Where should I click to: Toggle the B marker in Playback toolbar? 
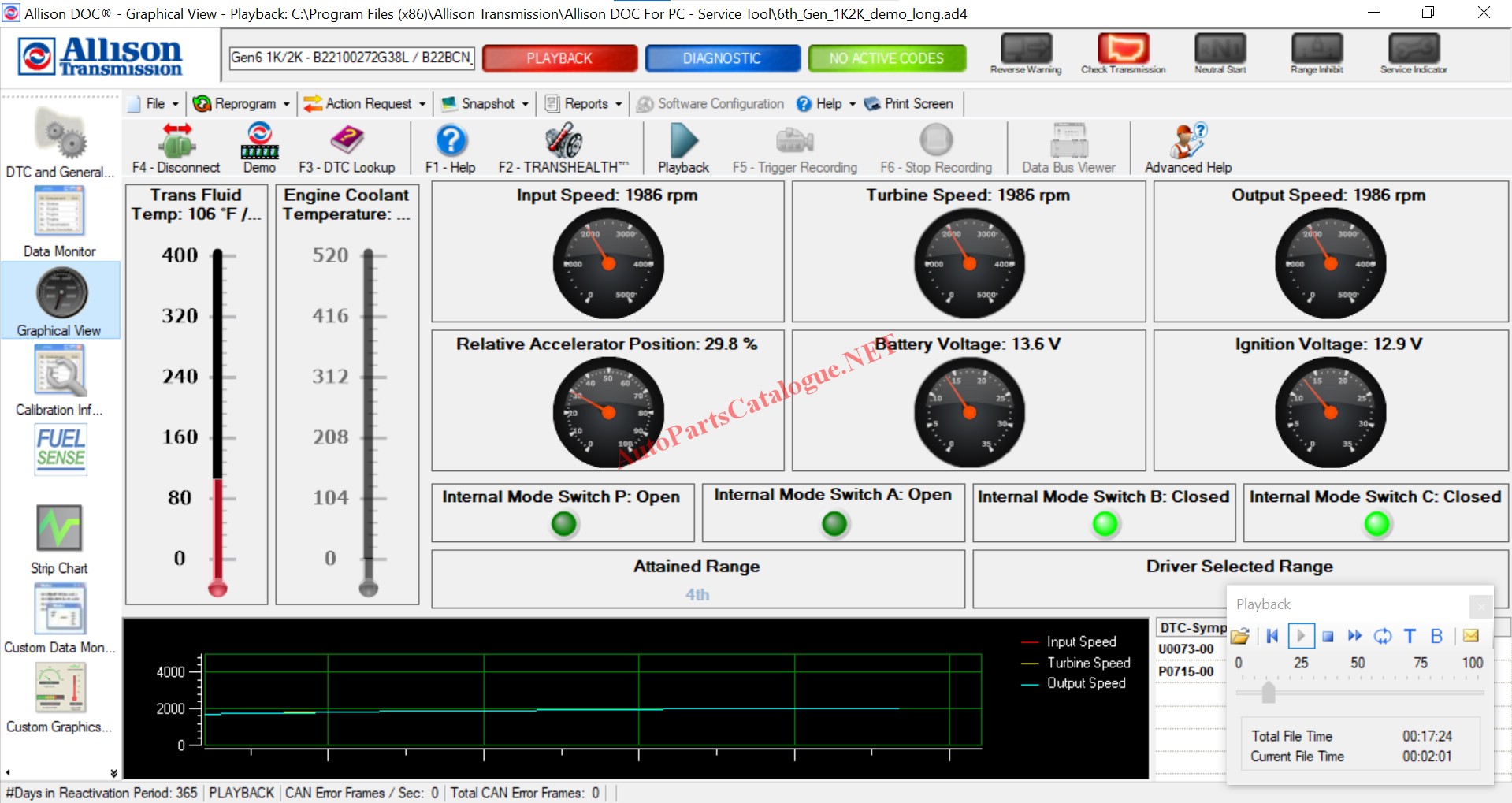tap(1436, 636)
